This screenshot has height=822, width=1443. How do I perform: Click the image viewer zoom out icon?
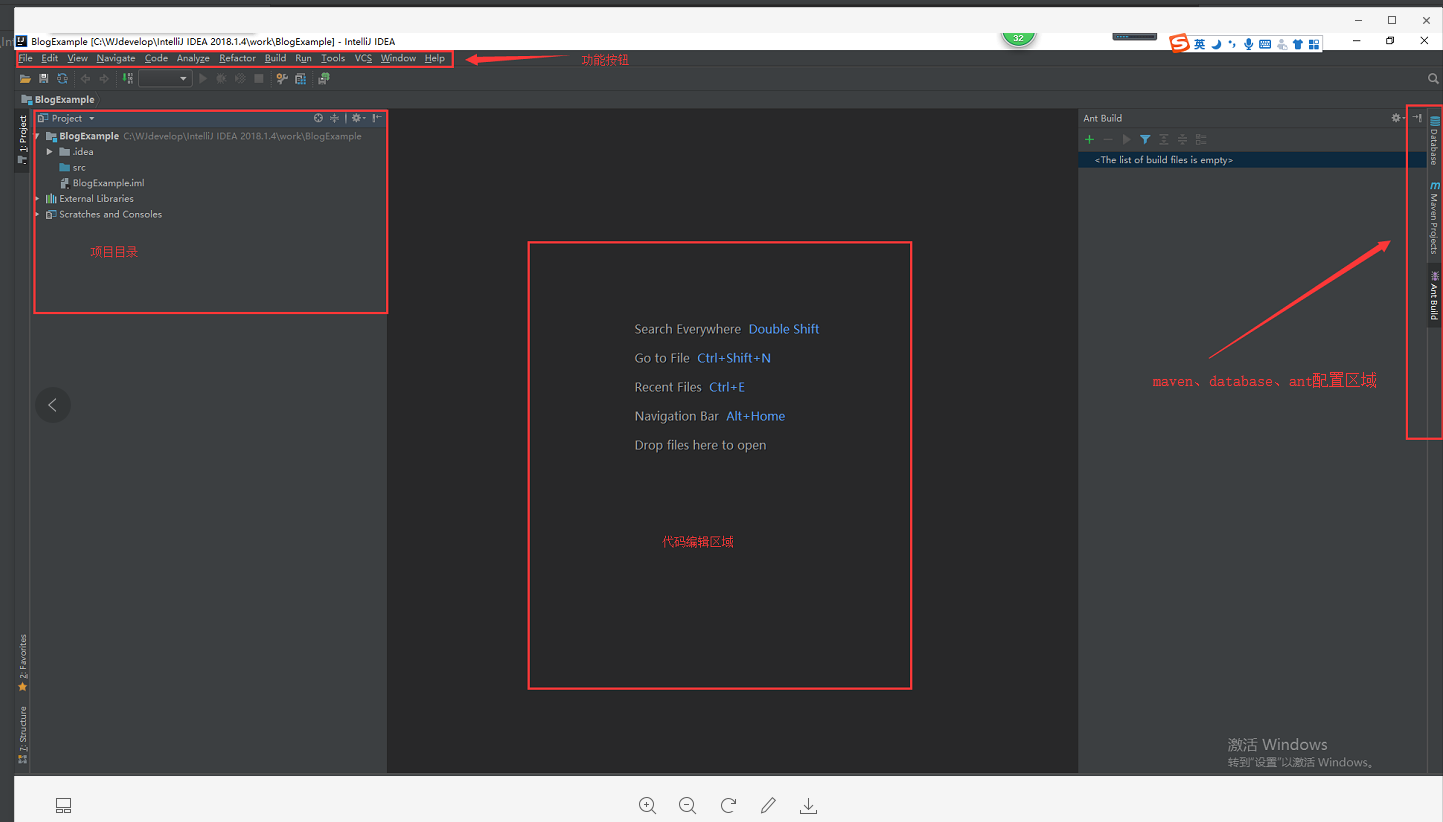point(688,805)
